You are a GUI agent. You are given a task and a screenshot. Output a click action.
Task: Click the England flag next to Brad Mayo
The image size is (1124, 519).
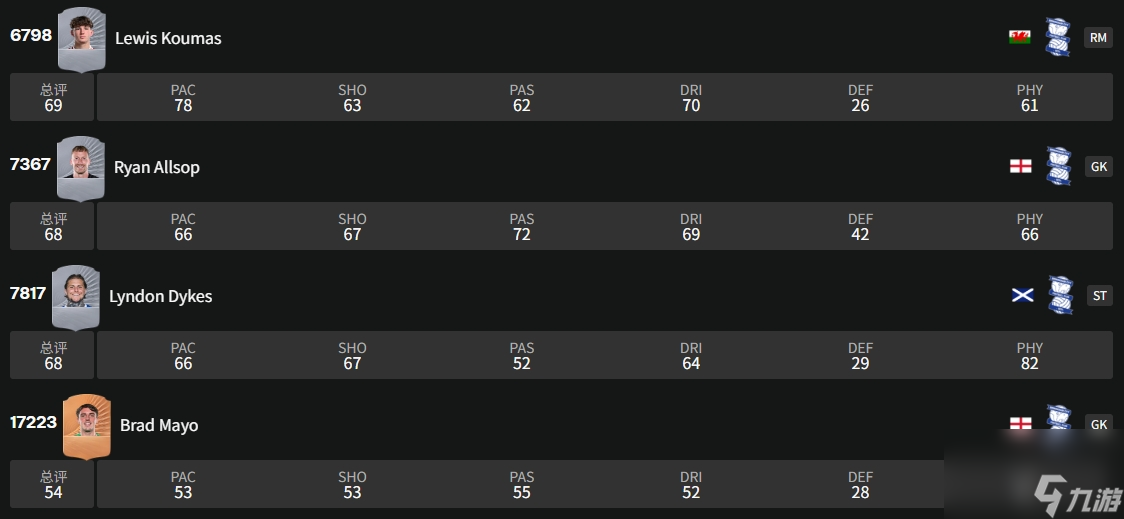1020,424
